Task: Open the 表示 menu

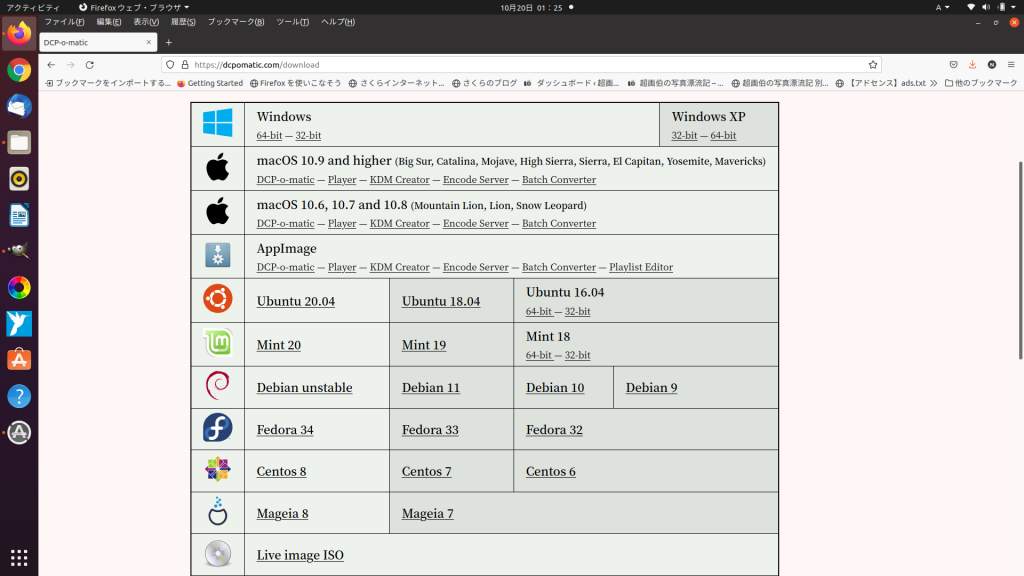Action: click(146, 22)
